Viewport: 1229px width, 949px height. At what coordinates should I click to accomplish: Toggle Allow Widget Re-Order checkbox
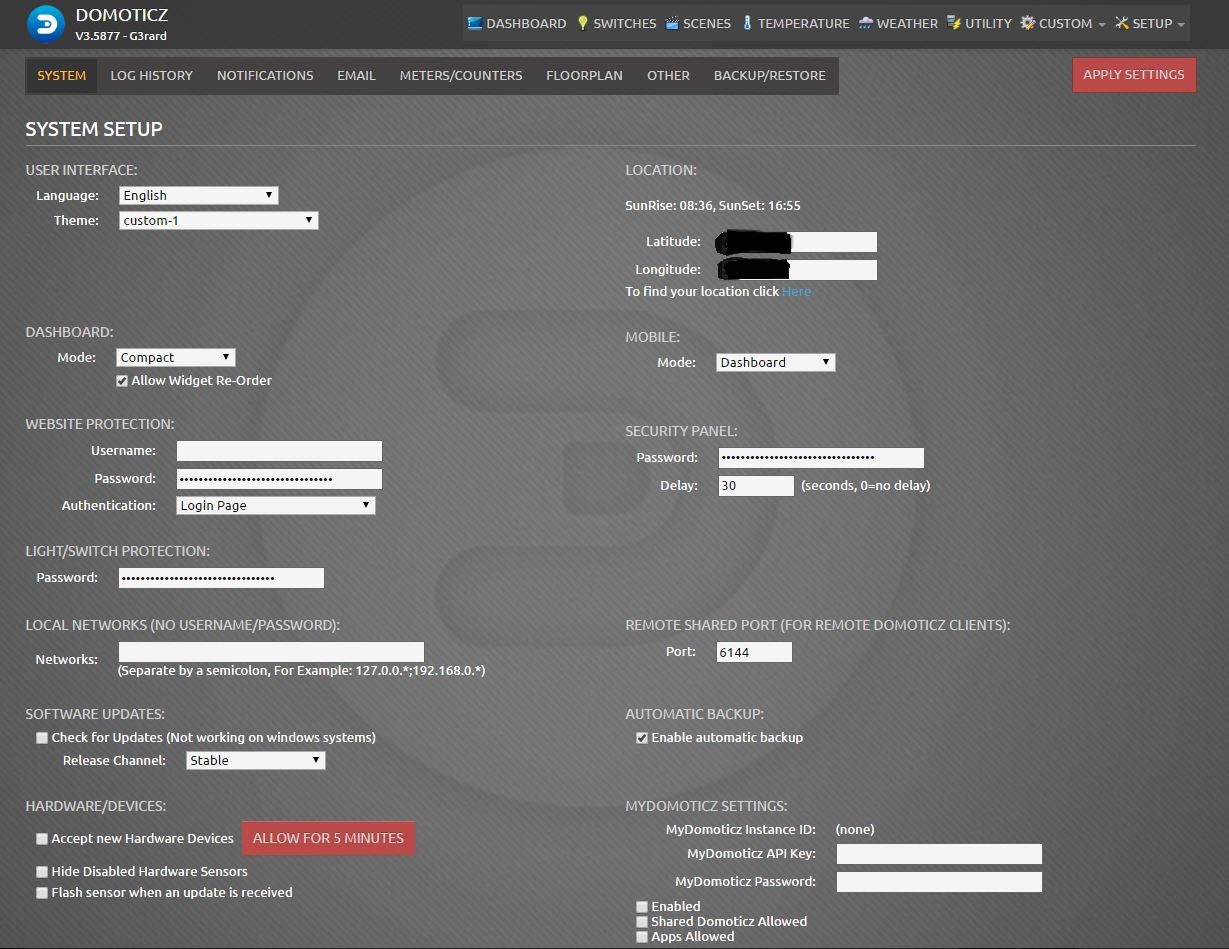[x=122, y=381]
